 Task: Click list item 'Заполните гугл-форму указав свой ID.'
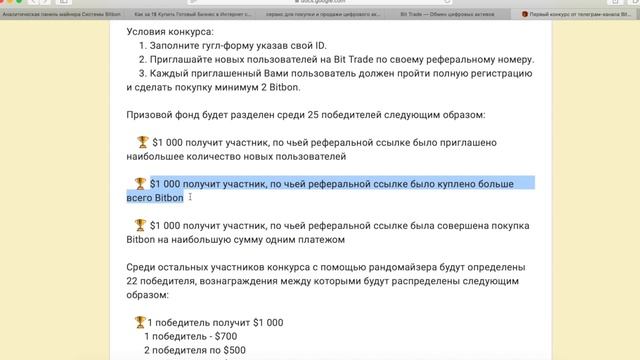pyautogui.click(x=238, y=46)
